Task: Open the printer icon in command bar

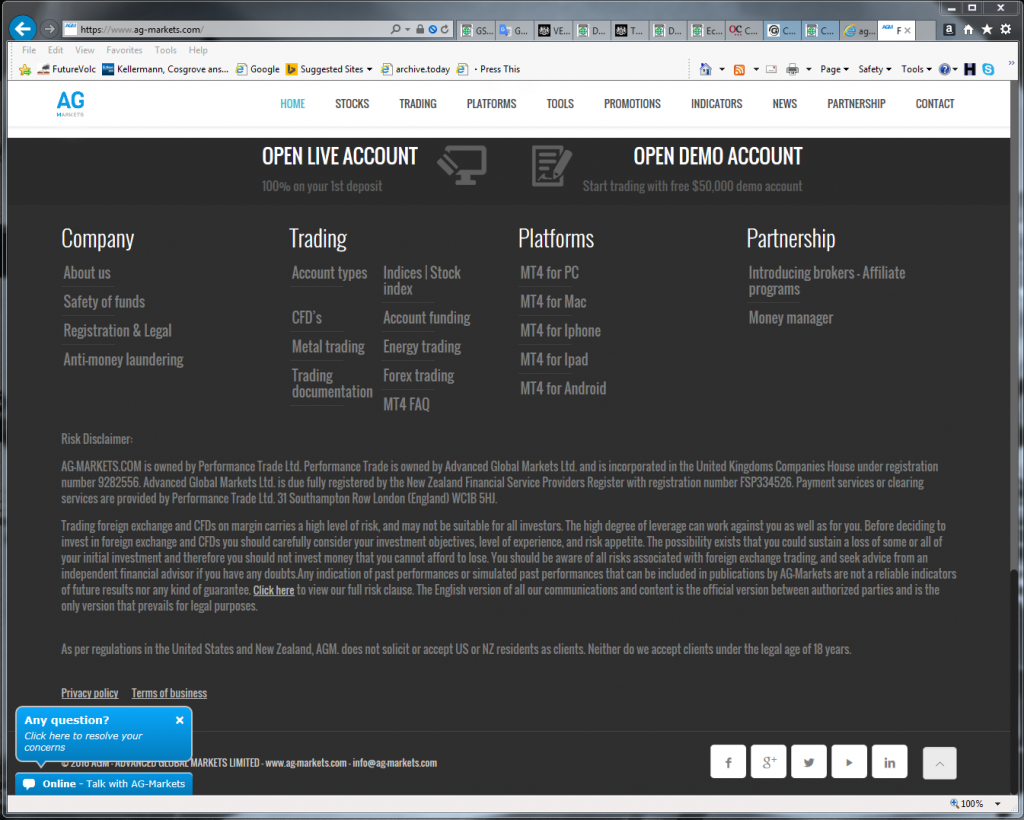Action: pyautogui.click(x=792, y=69)
